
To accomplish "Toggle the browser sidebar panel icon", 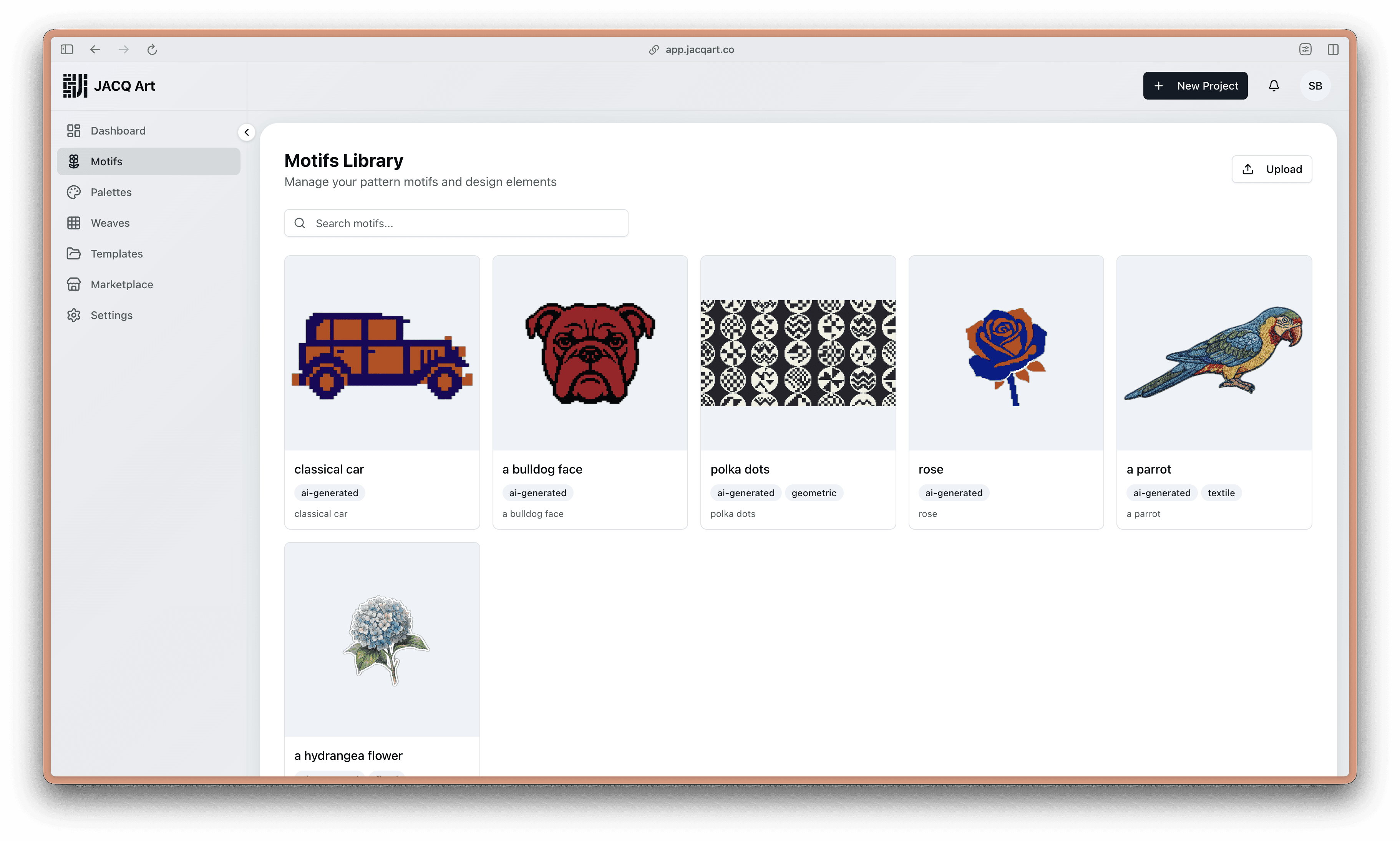I will (67, 49).
